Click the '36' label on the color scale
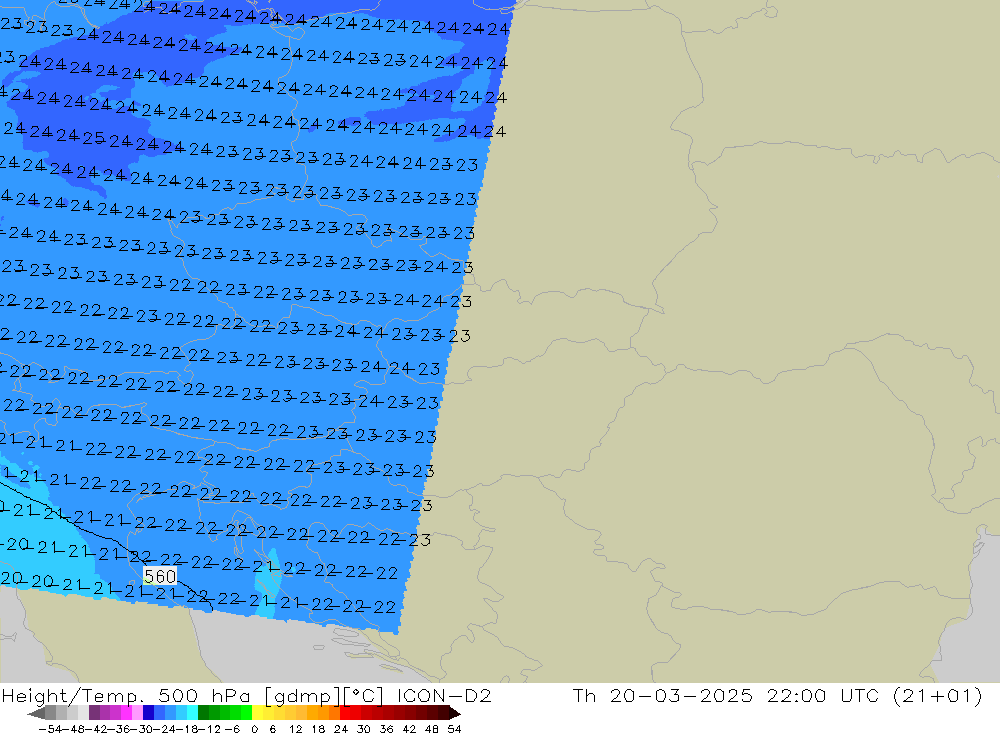Image resolution: width=1000 pixels, height=733 pixels. tap(386, 729)
